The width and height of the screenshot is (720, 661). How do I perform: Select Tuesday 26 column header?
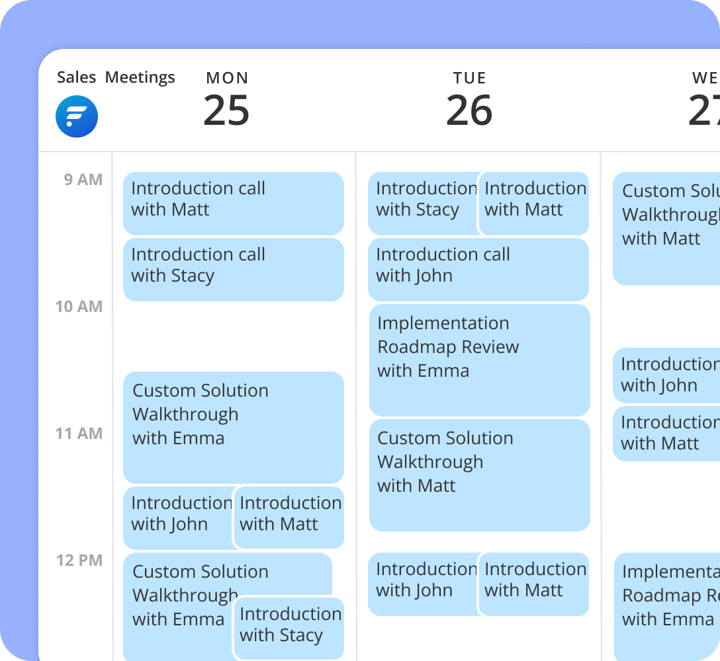point(469,100)
